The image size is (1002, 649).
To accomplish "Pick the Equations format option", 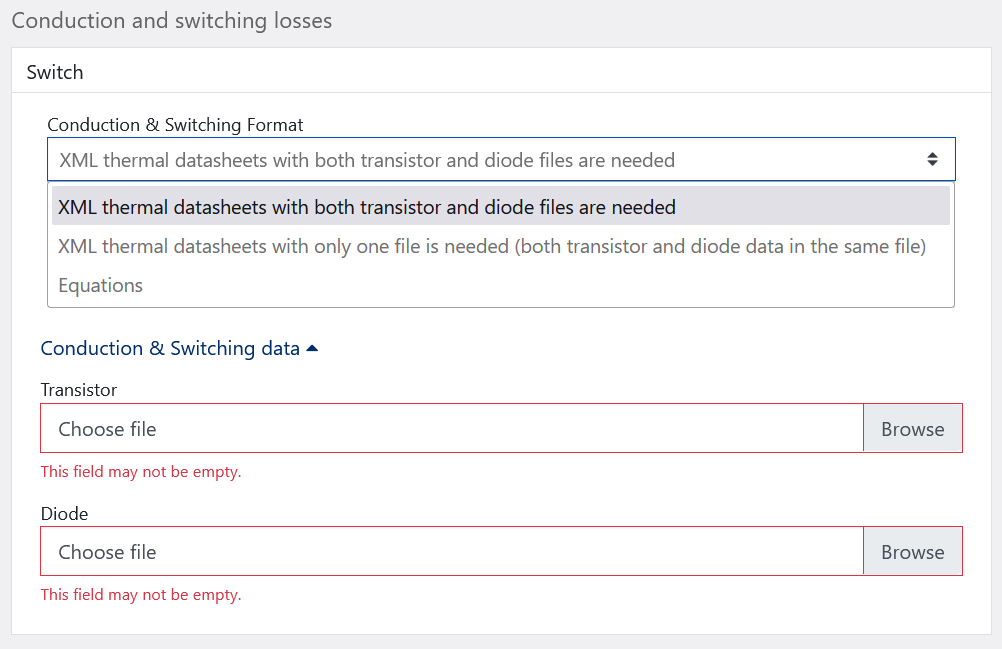I will click(x=101, y=285).
